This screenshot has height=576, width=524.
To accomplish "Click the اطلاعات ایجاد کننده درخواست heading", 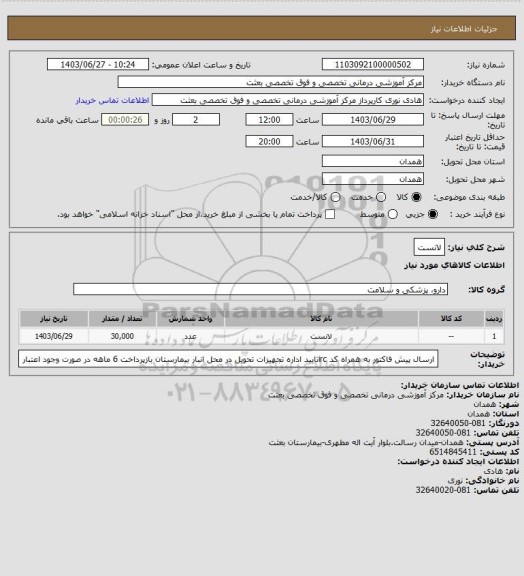I will point(458,461).
